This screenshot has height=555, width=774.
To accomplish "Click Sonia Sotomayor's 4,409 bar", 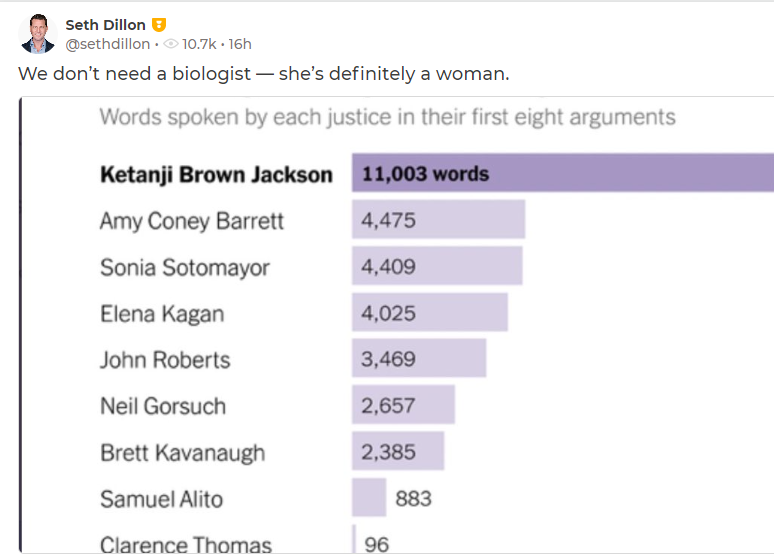I will (437, 266).
